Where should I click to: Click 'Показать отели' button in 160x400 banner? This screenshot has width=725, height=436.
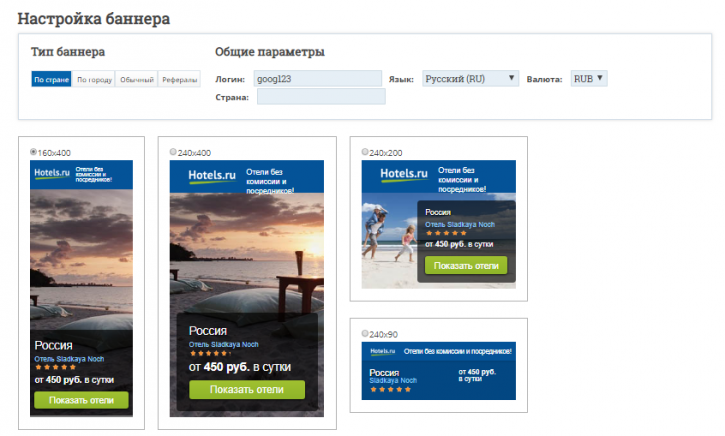point(81,400)
